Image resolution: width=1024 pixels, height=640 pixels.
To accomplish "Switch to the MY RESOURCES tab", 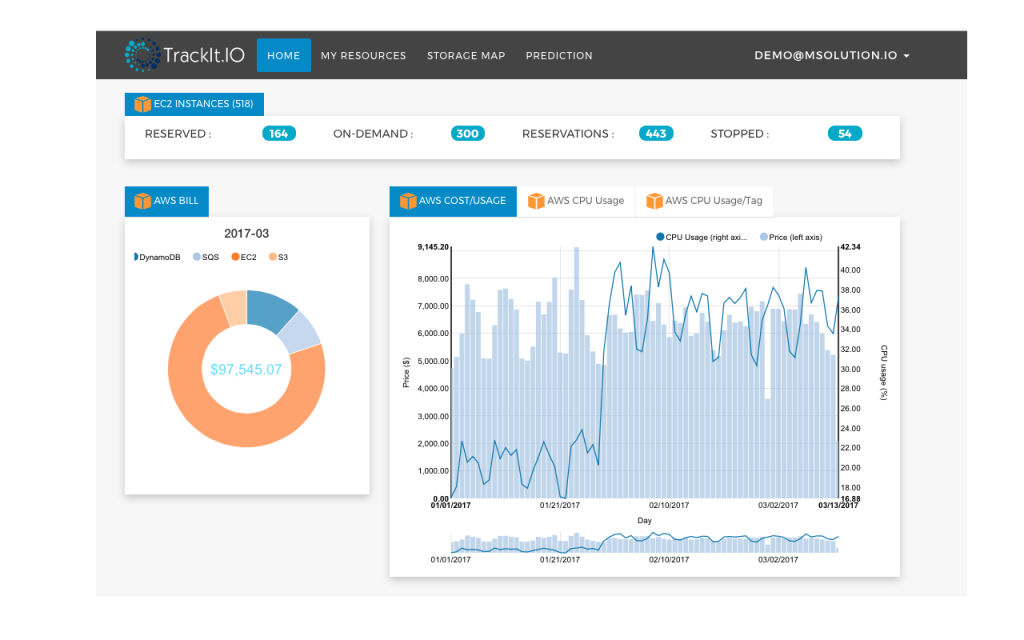I will coord(363,56).
